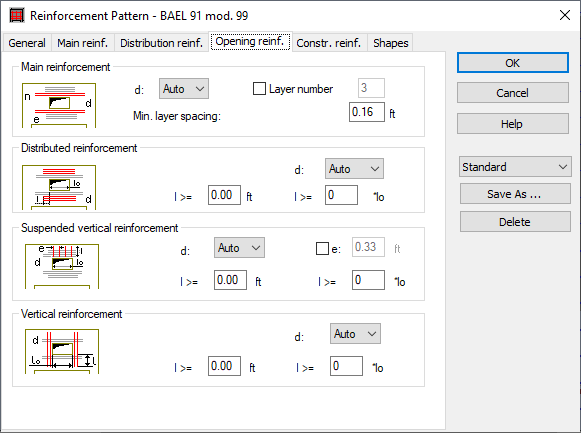Click the Vertical reinforcement diagram image

62,352
